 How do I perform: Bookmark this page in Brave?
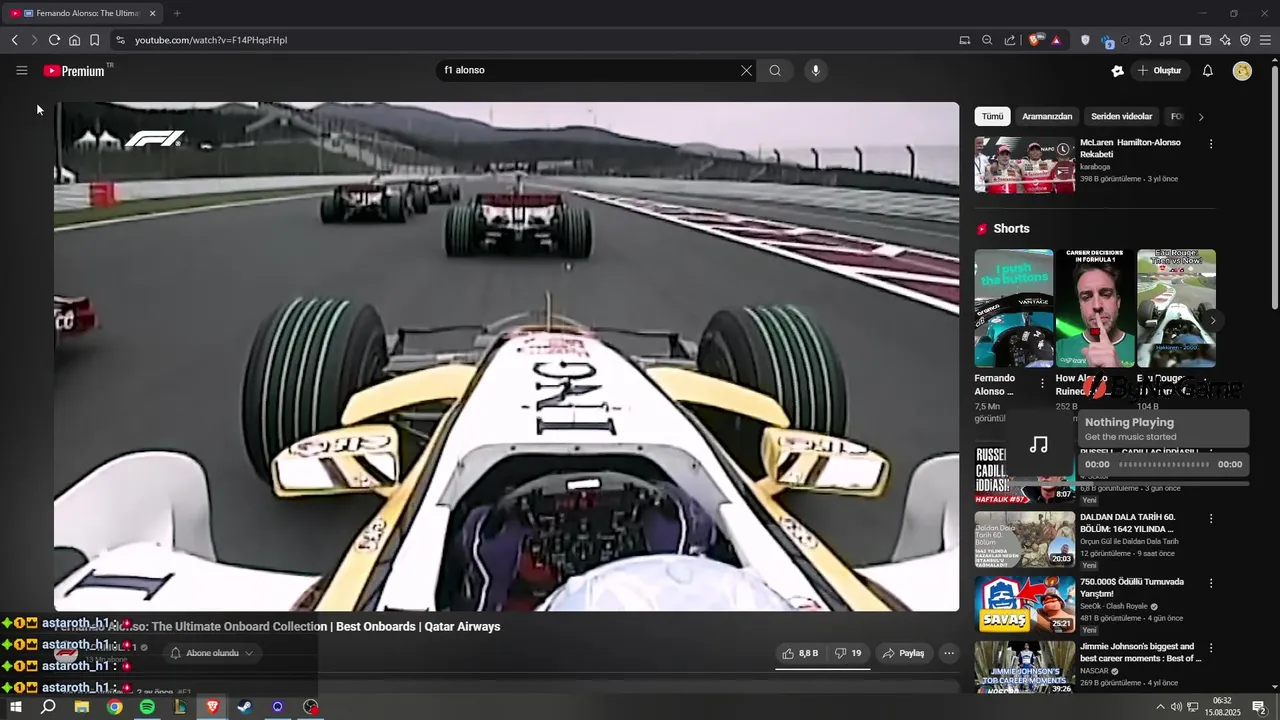pos(94,40)
